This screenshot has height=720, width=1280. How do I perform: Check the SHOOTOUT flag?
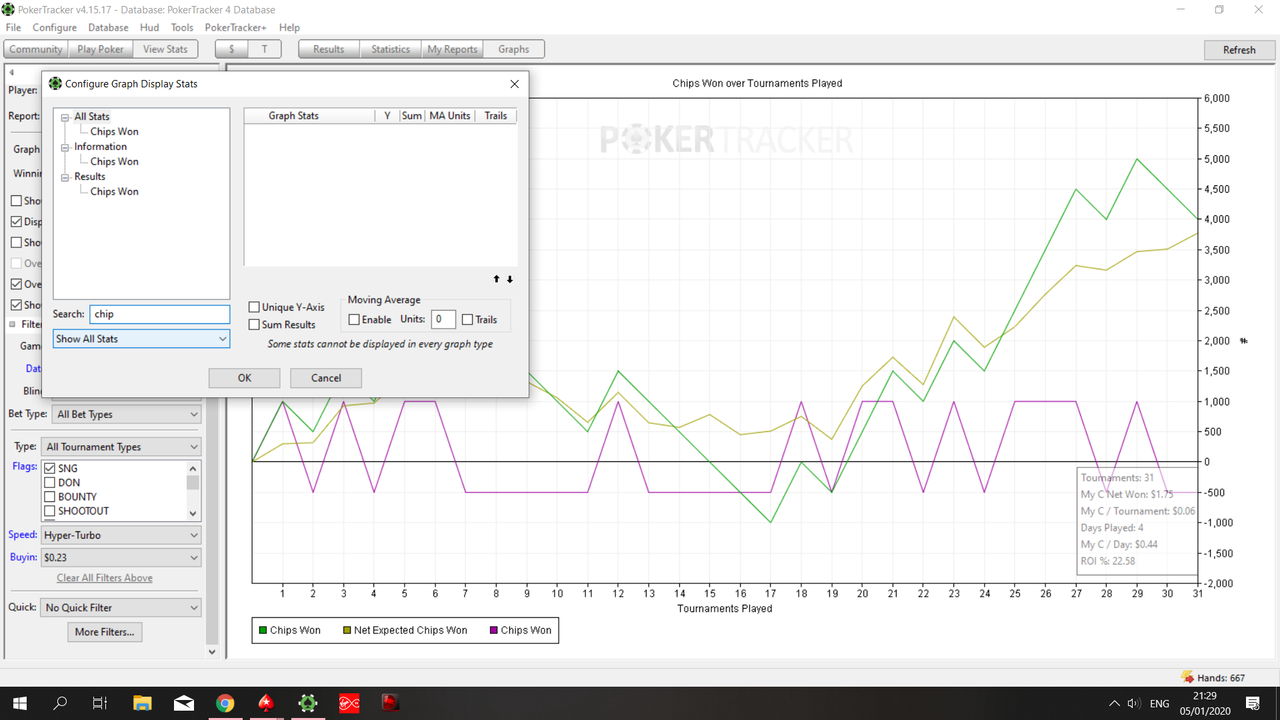(x=50, y=511)
